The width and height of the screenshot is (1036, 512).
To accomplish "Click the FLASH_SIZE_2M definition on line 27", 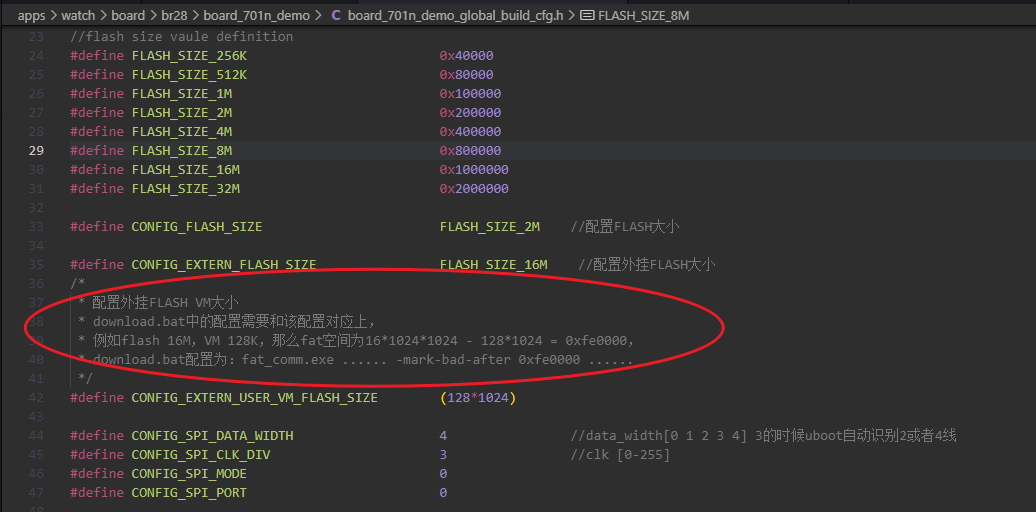I will click(182, 113).
